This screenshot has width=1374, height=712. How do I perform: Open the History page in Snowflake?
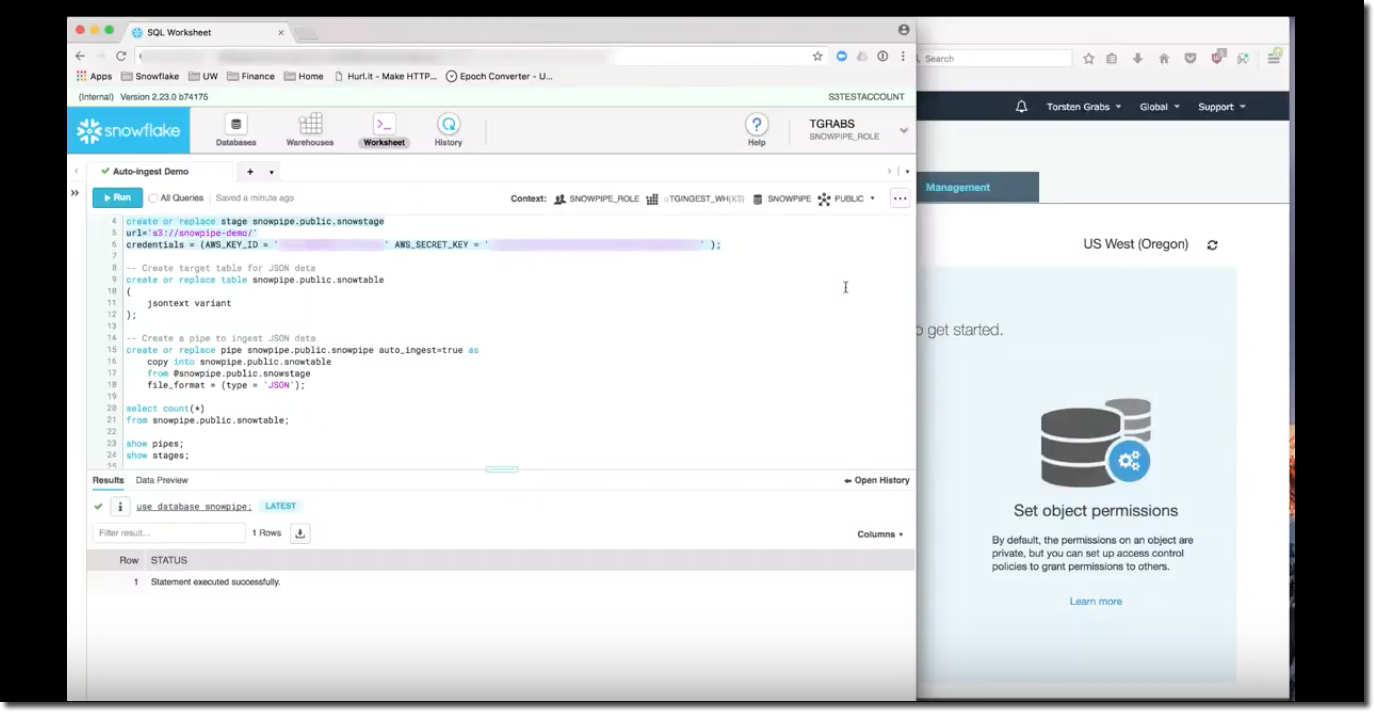pos(448,131)
